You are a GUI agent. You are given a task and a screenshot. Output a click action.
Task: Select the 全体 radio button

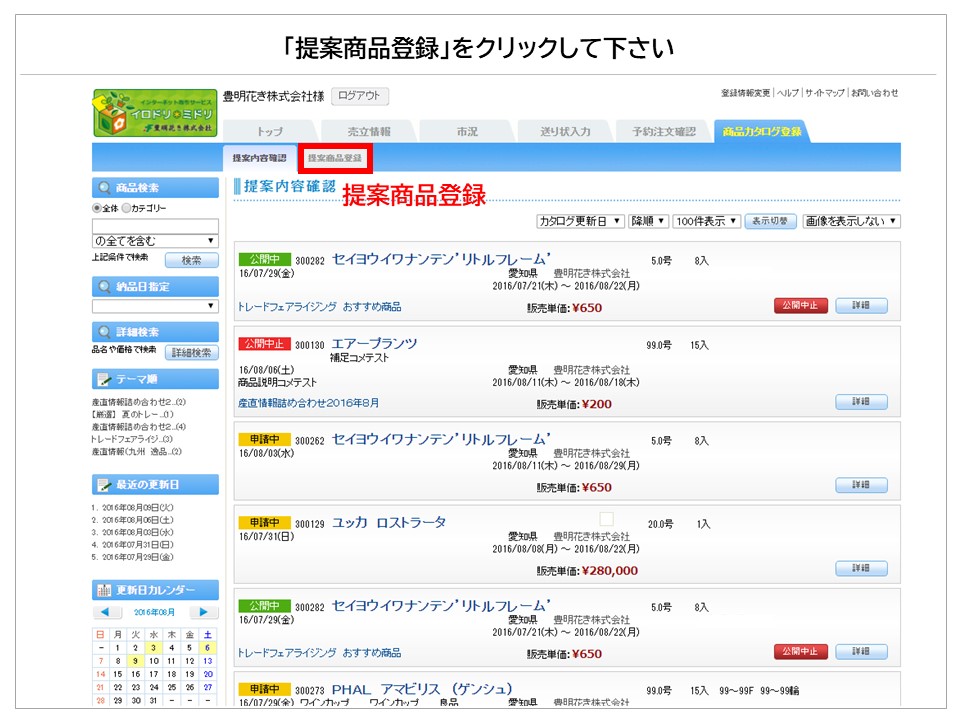[97, 208]
